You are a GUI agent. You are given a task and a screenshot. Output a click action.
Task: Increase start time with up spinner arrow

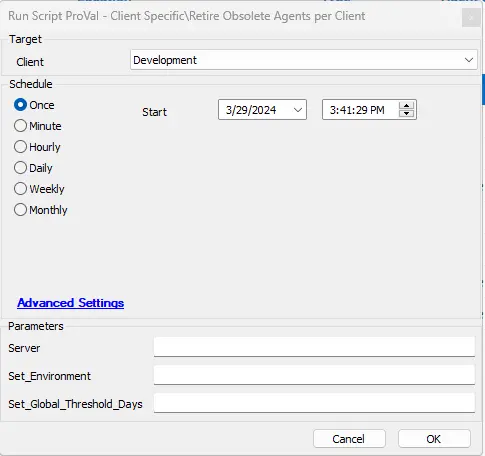pyautogui.click(x=406, y=106)
